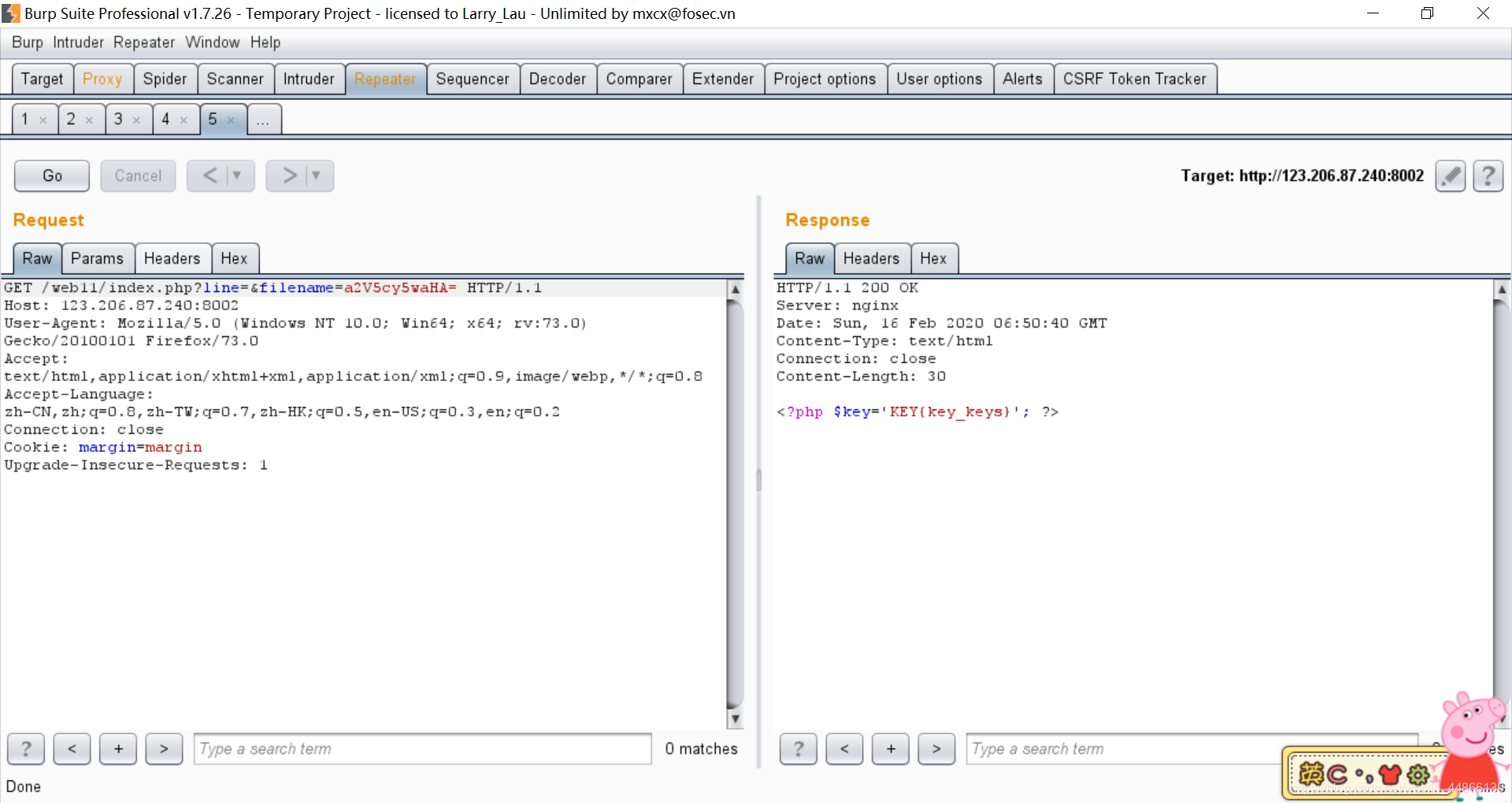Show request Raw view

point(37,258)
